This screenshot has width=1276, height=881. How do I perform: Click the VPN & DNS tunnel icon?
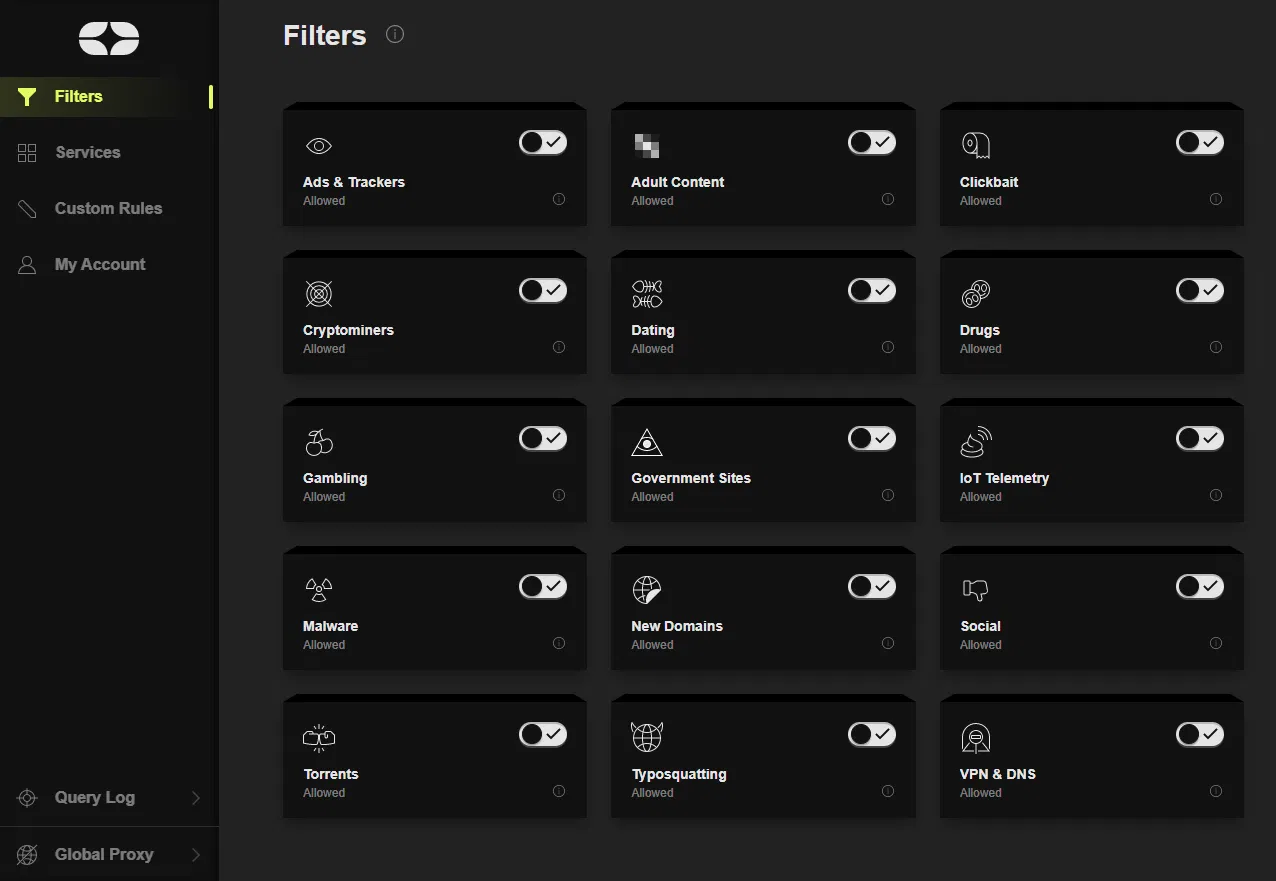coord(975,738)
